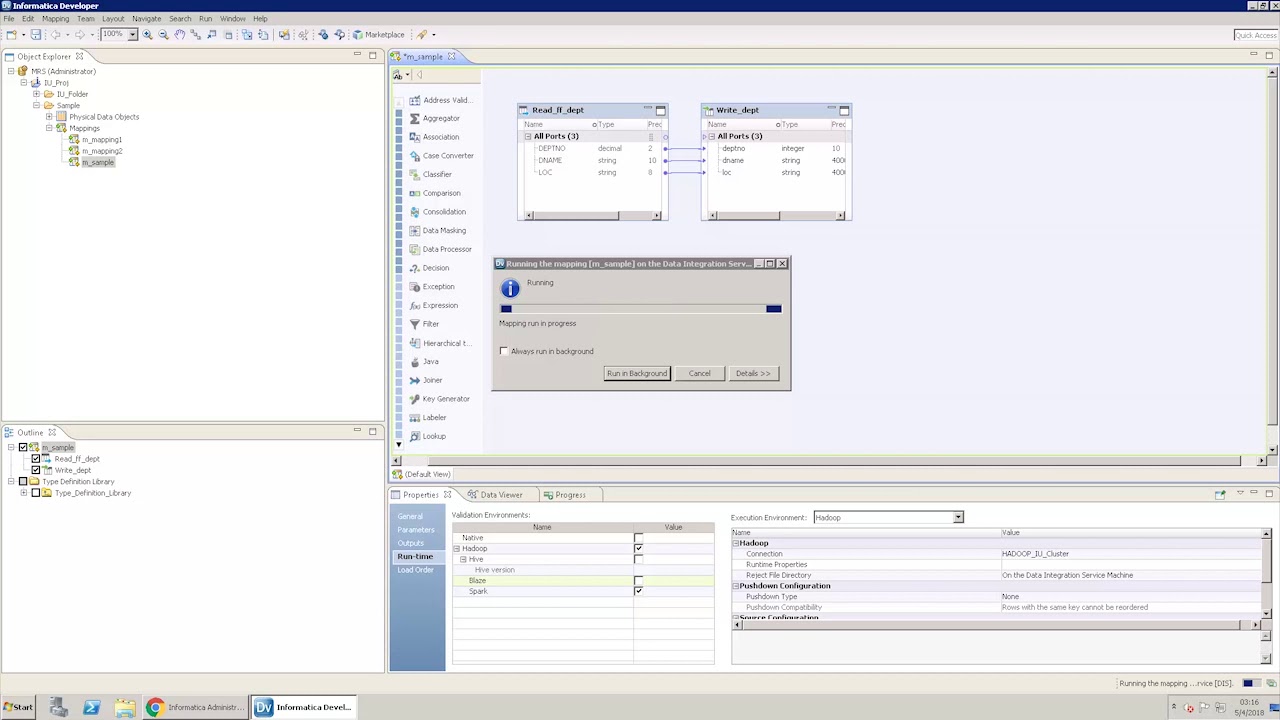Click the Quick Access search field
The image size is (1280, 720).
point(1254,35)
